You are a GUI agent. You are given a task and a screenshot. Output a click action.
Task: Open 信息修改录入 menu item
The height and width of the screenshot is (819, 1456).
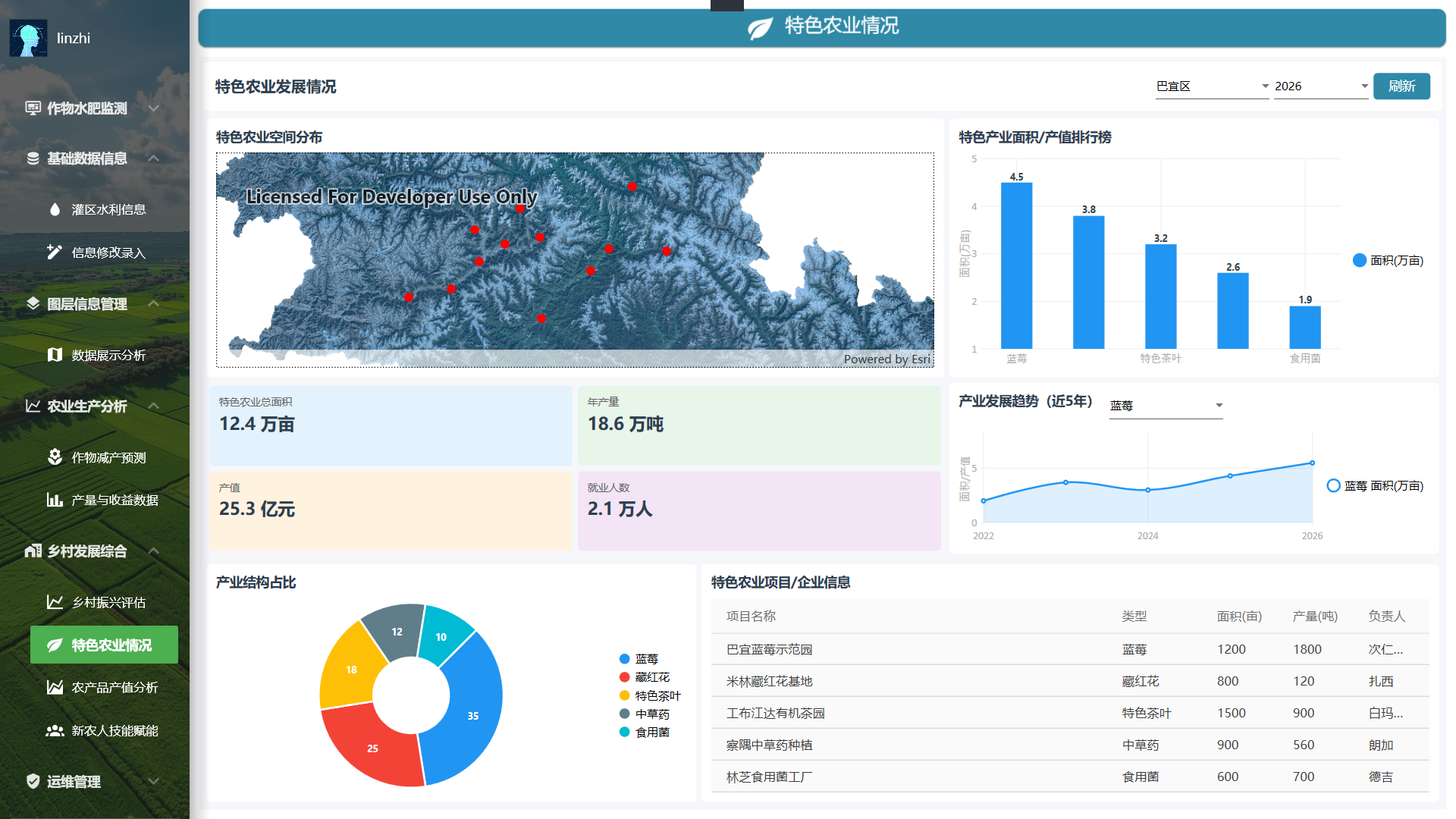(104, 252)
